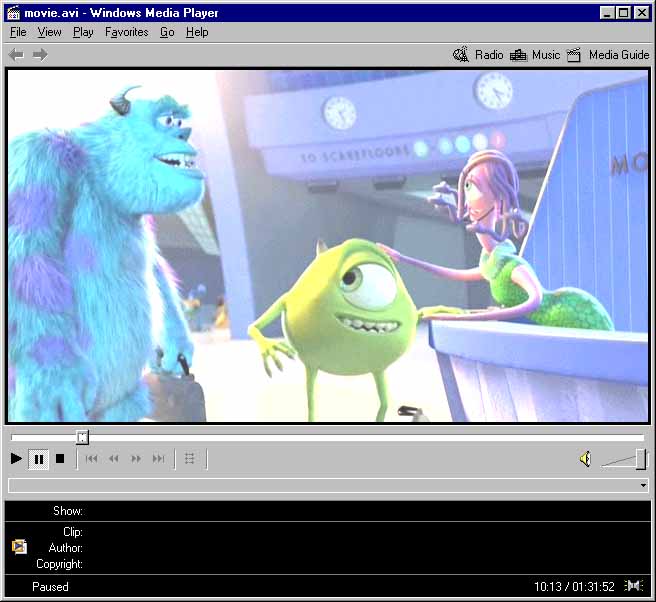Click the Show: label
This screenshot has width=656, height=602.
(68, 511)
